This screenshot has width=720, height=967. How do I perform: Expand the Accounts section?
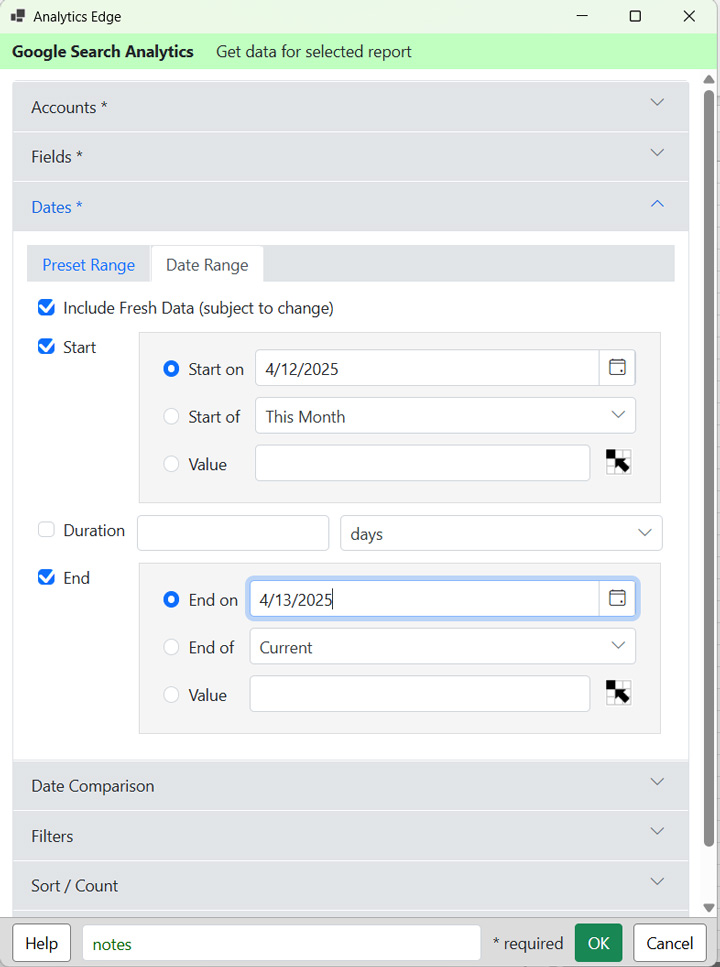click(350, 107)
